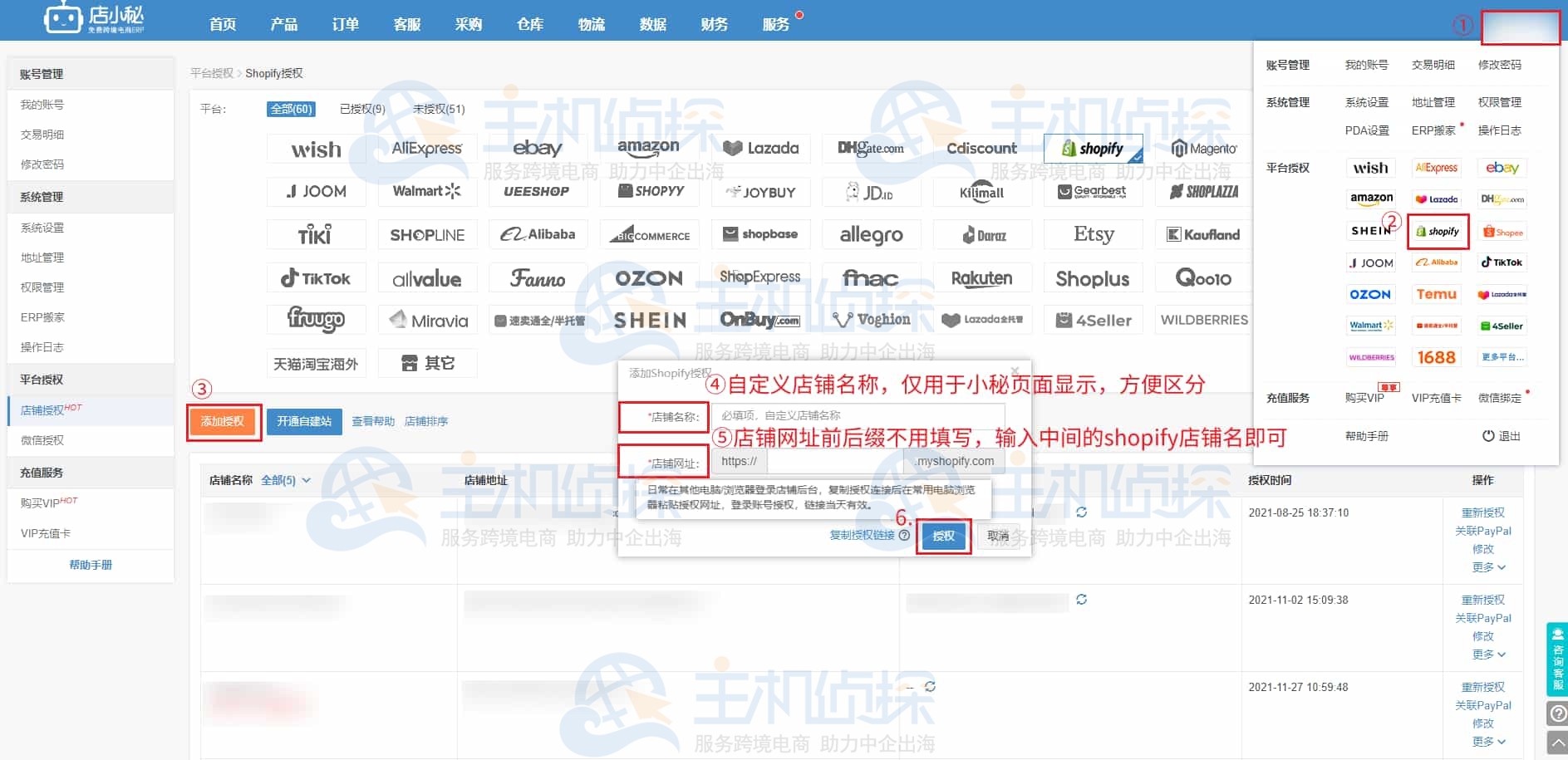Open the 物流 top menu

(x=592, y=24)
